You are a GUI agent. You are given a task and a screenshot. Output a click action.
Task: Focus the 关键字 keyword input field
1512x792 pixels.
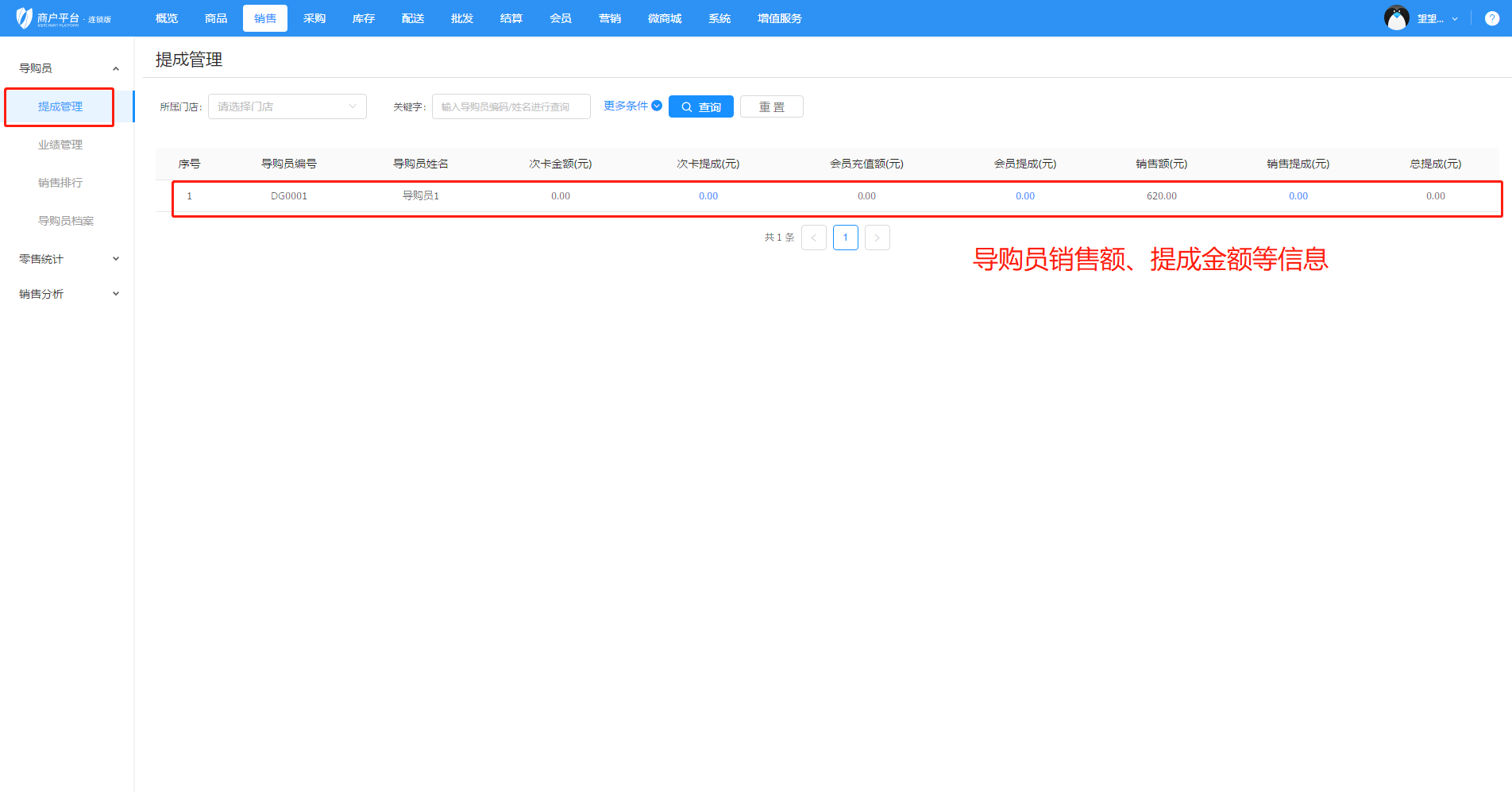point(511,106)
